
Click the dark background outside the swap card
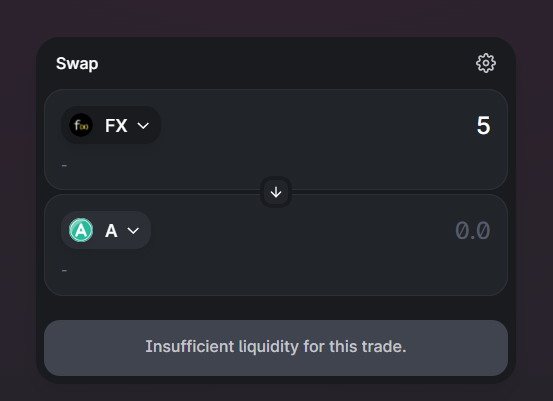[x=275, y=18]
